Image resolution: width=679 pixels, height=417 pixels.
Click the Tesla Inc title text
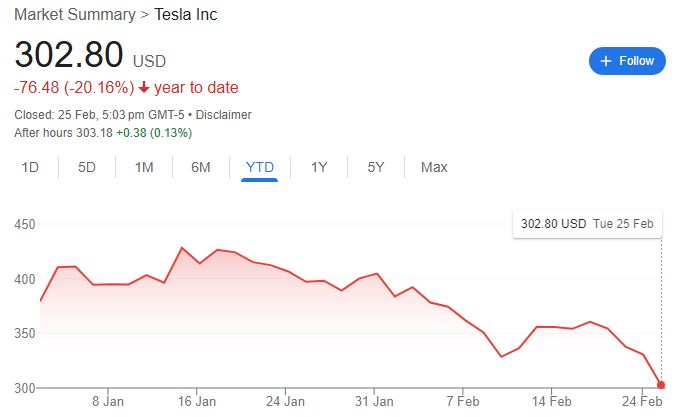click(185, 15)
